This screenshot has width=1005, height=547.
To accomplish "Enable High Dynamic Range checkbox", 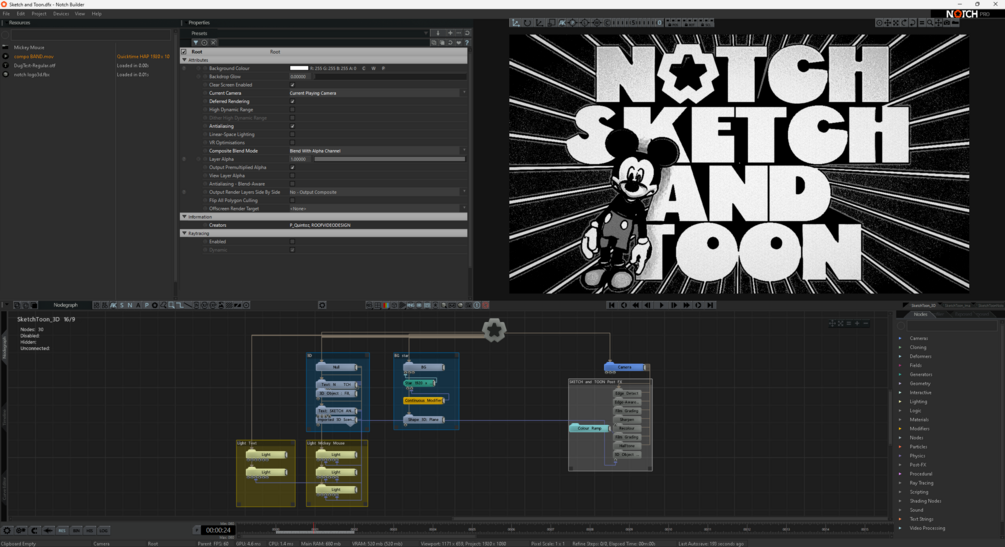I will click(x=292, y=110).
